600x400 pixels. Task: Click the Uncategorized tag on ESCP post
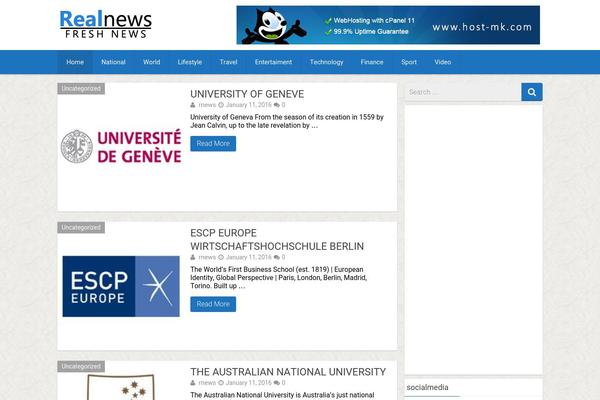tap(81, 227)
